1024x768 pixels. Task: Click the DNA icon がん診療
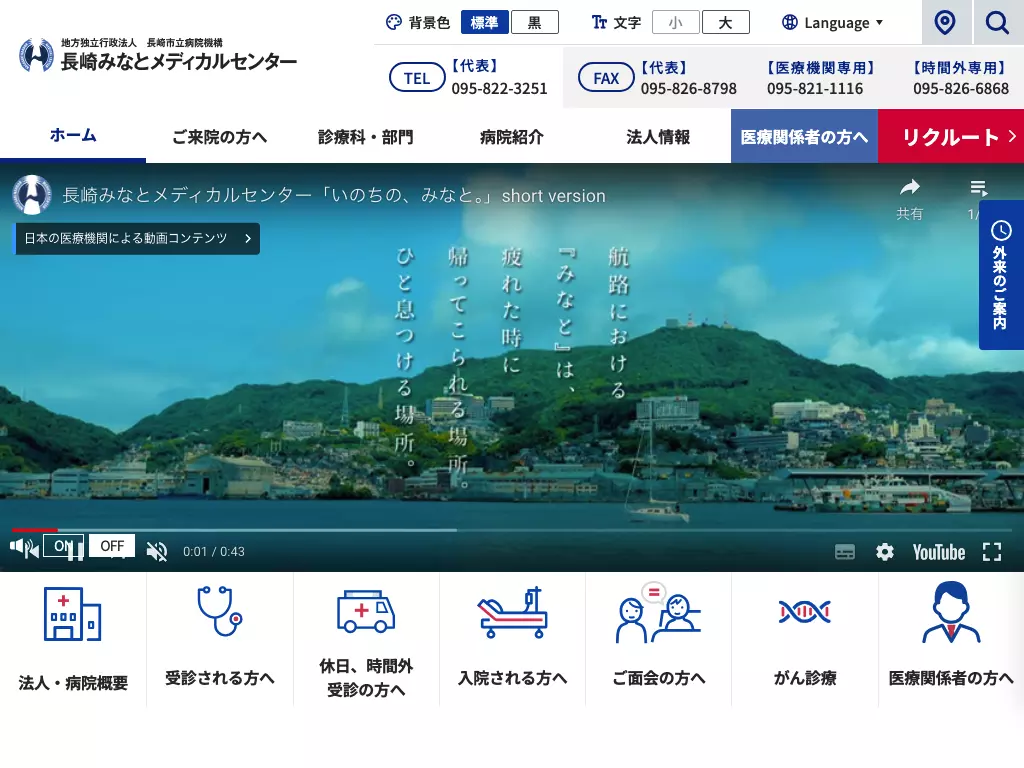coord(805,612)
